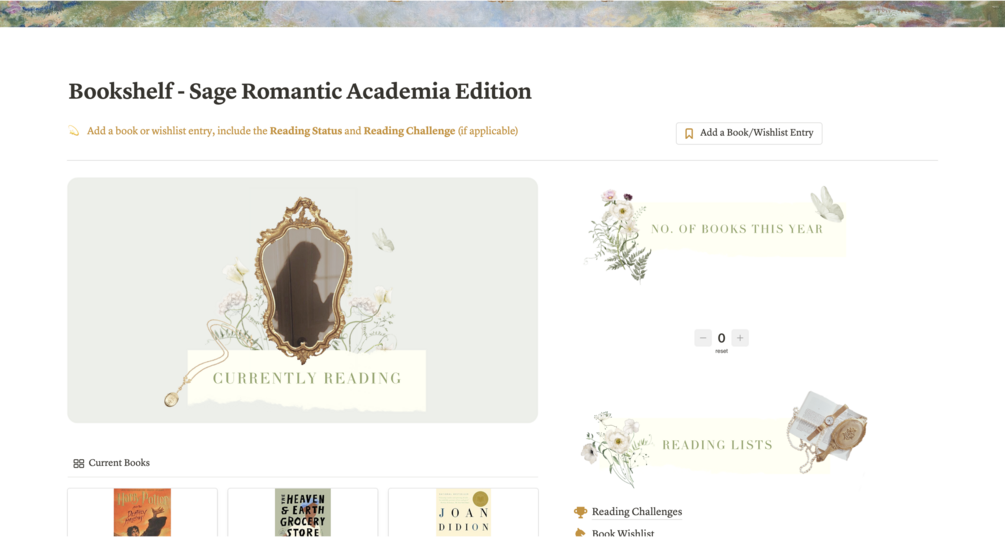Open the Current Books gallery view tab
The image size is (1005, 537).
click(118, 463)
